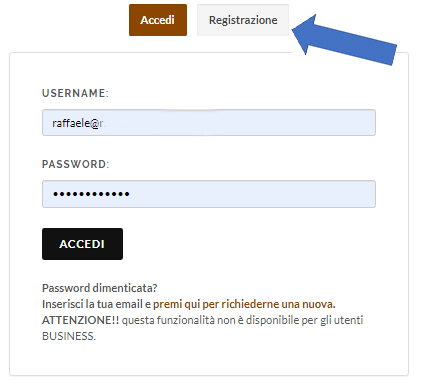Image resolution: width=422 pixels, height=387 pixels.
Task: Click the black ACCEDI button
Action: click(x=82, y=244)
